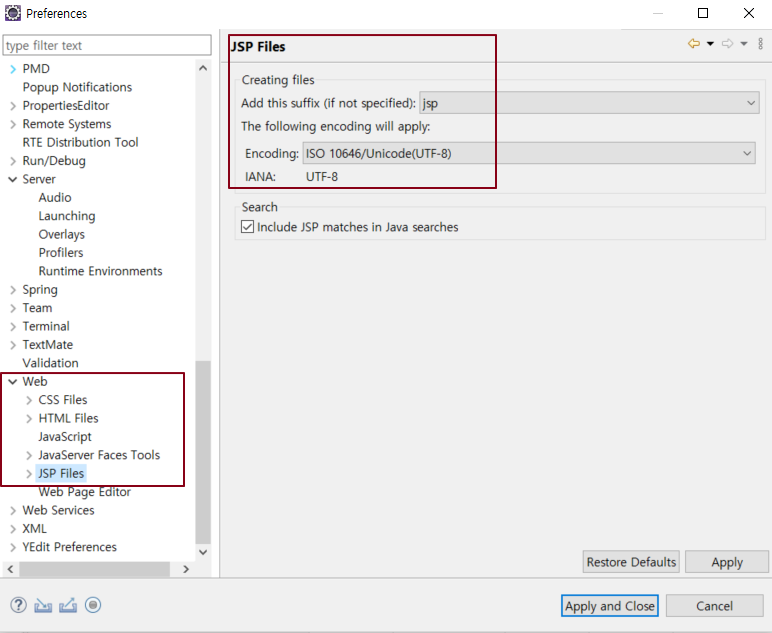Click the import preferences icon
This screenshot has width=772, height=633.
click(x=43, y=605)
